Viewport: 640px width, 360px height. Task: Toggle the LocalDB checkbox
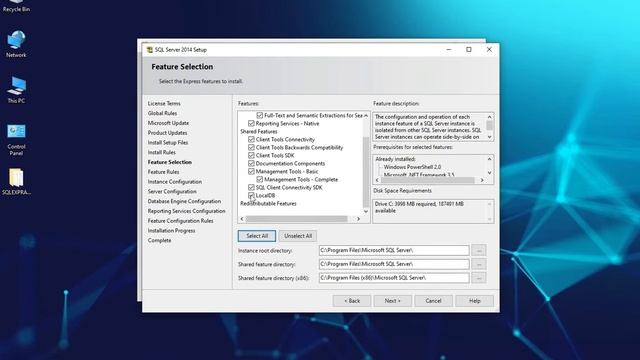(x=251, y=196)
